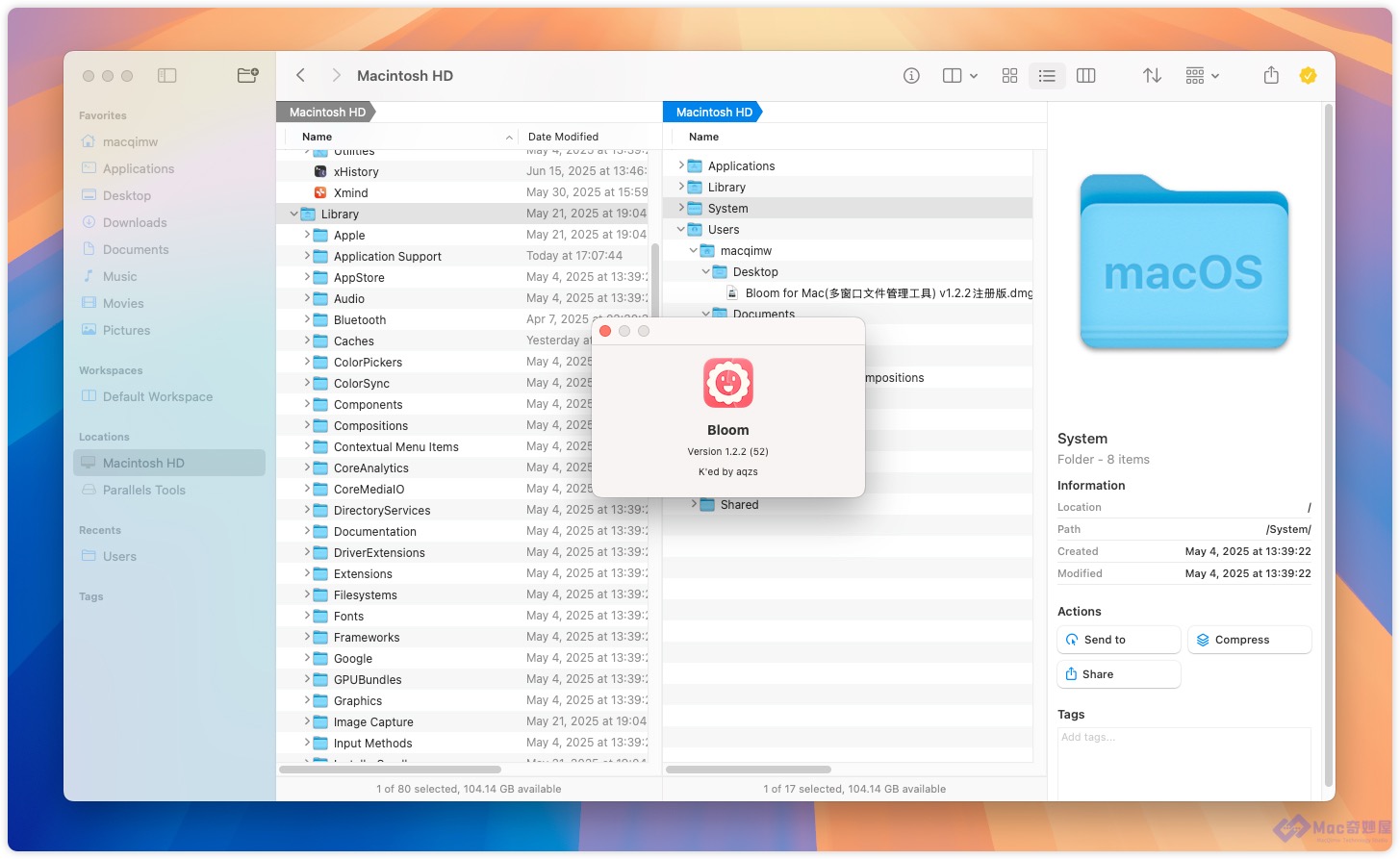Screen dimensions: 1400x859
Task: Toggle the sidebar panel icon
Action: click(166, 75)
